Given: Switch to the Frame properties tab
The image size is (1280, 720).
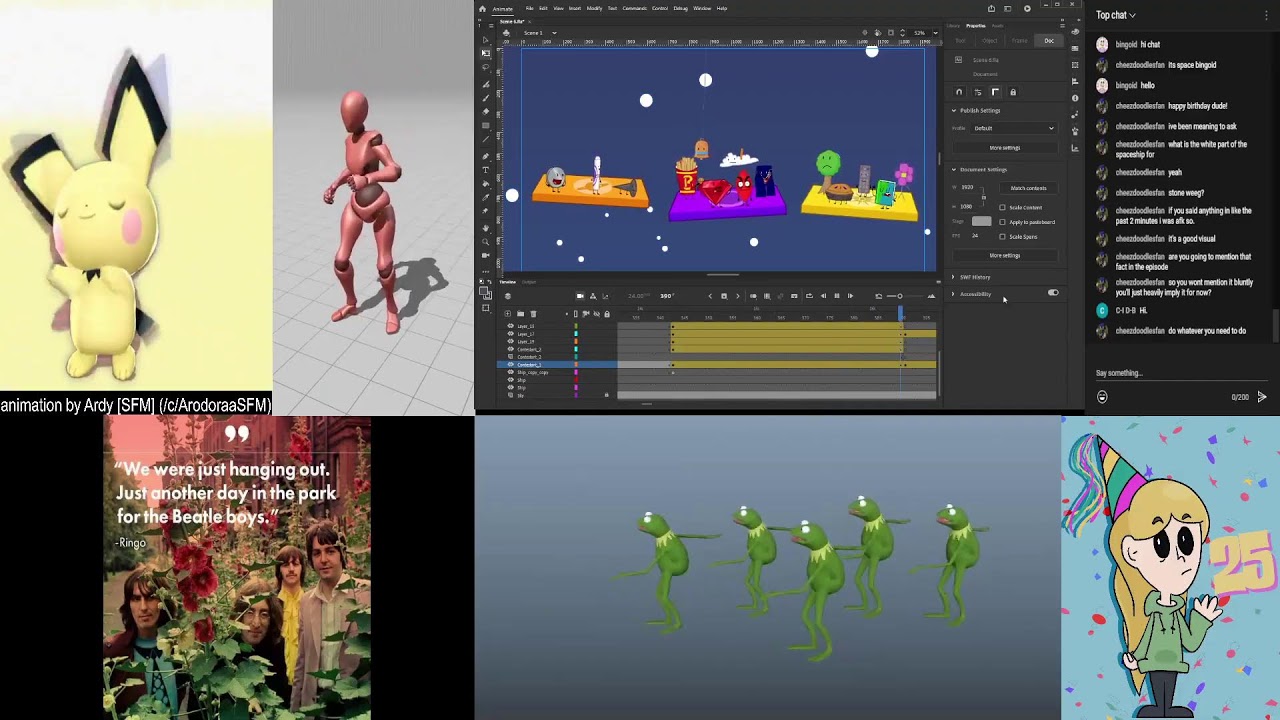Looking at the screenshot, I should click(x=1020, y=40).
